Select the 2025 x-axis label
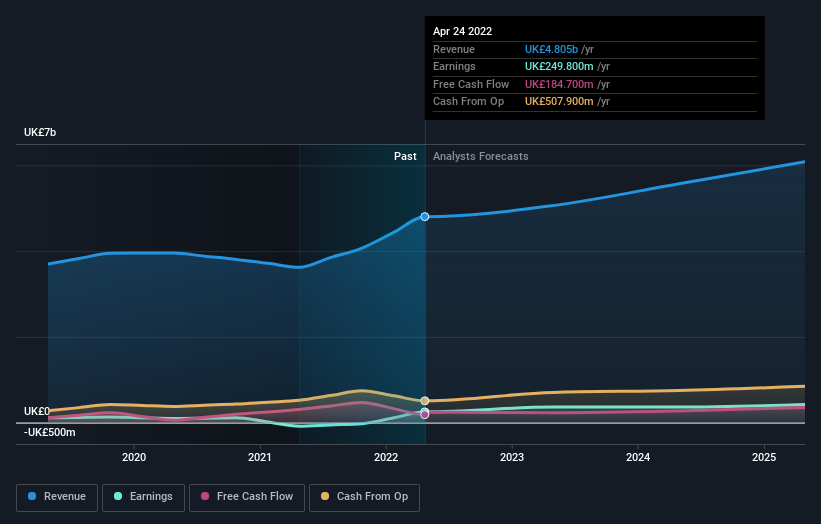 764,458
